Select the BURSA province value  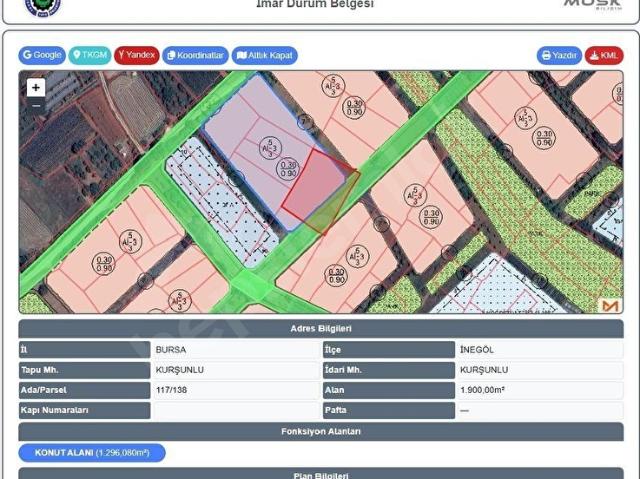171,350
